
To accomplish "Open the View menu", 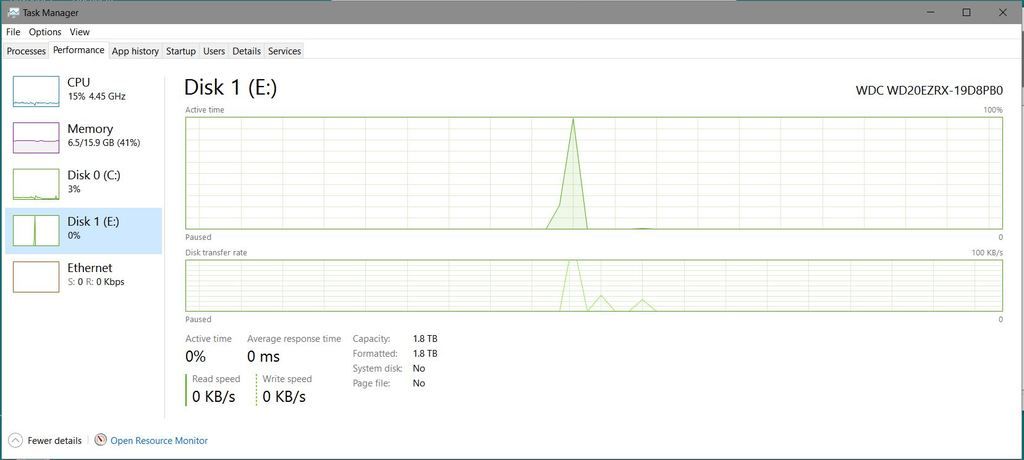I will pos(79,32).
